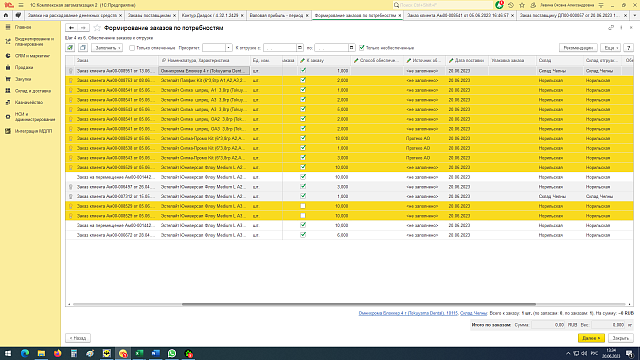
Task: Uncheck К заказу for order Ав08-088572 row
Action: click(303, 235)
